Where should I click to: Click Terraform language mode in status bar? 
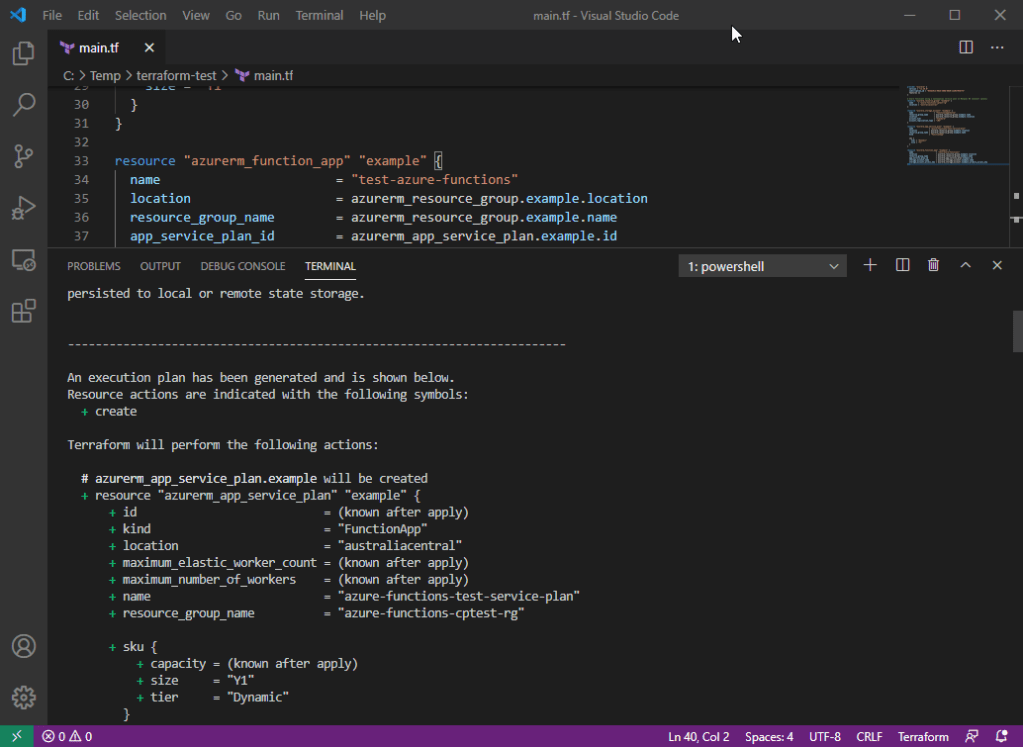tap(923, 737)
